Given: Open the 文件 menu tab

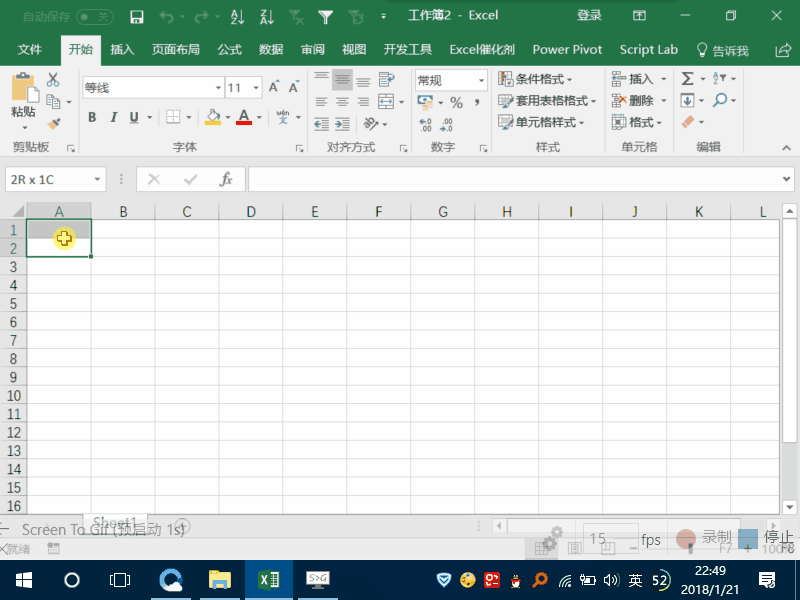Looking at the screenshot, I should point(30,49).
